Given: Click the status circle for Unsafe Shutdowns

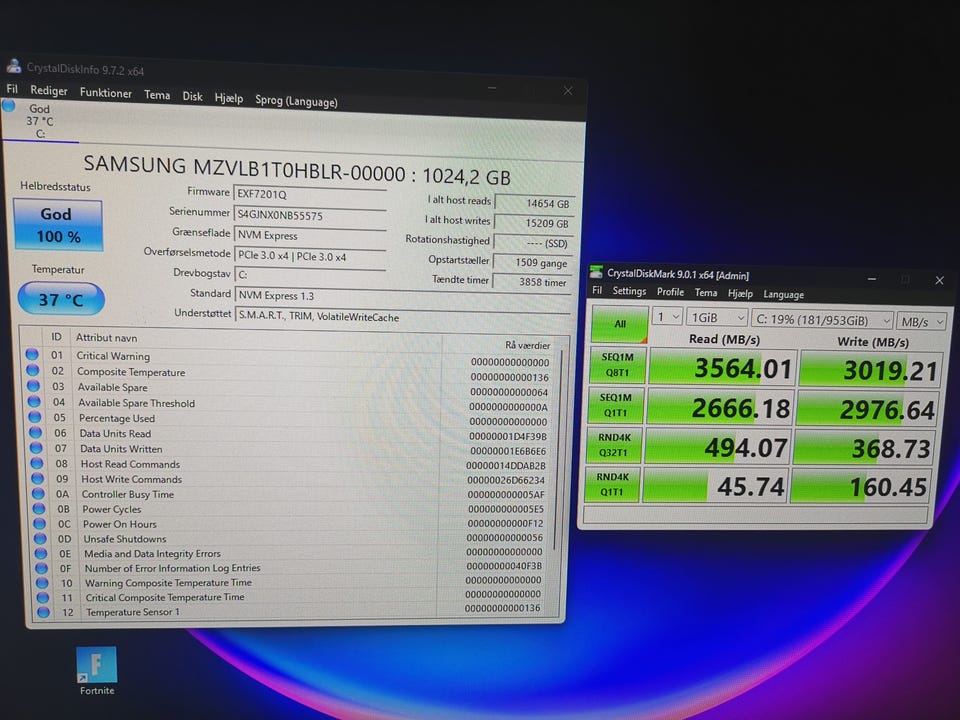Looking at the screenshot, I should (x=40, y=538).
